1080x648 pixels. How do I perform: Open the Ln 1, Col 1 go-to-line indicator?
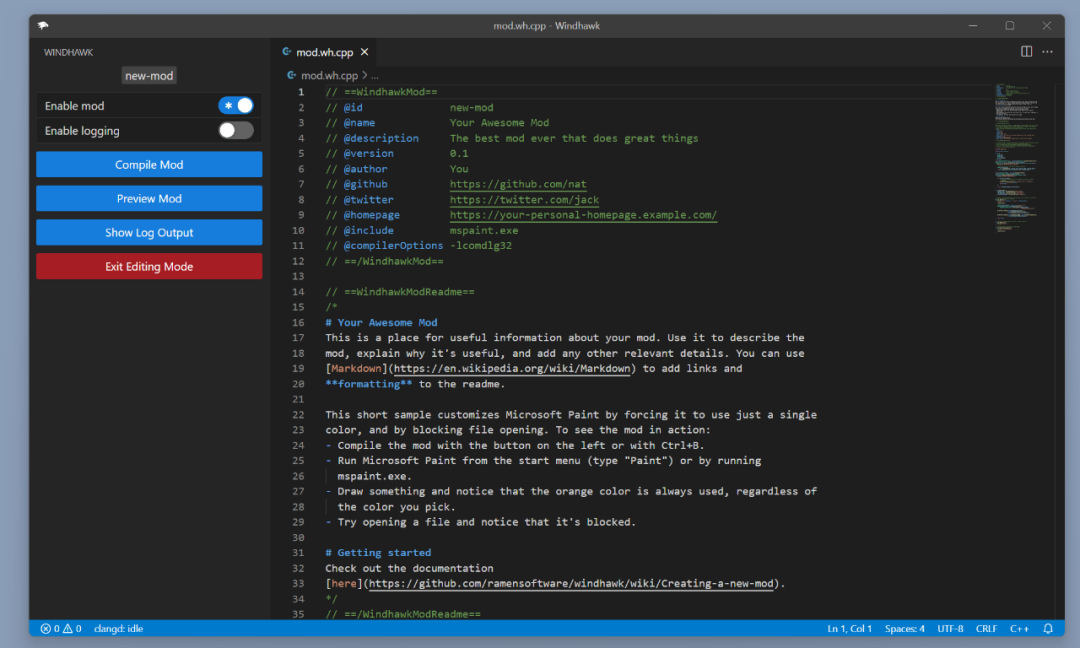[849, 629]
